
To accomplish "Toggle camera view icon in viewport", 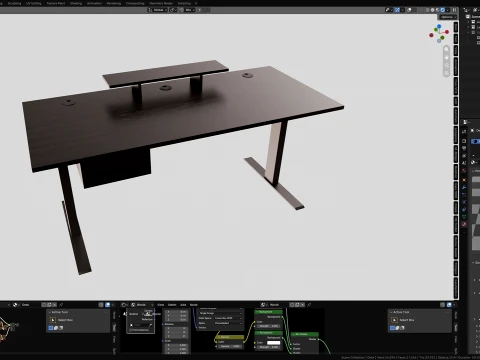I will point(446,66).
